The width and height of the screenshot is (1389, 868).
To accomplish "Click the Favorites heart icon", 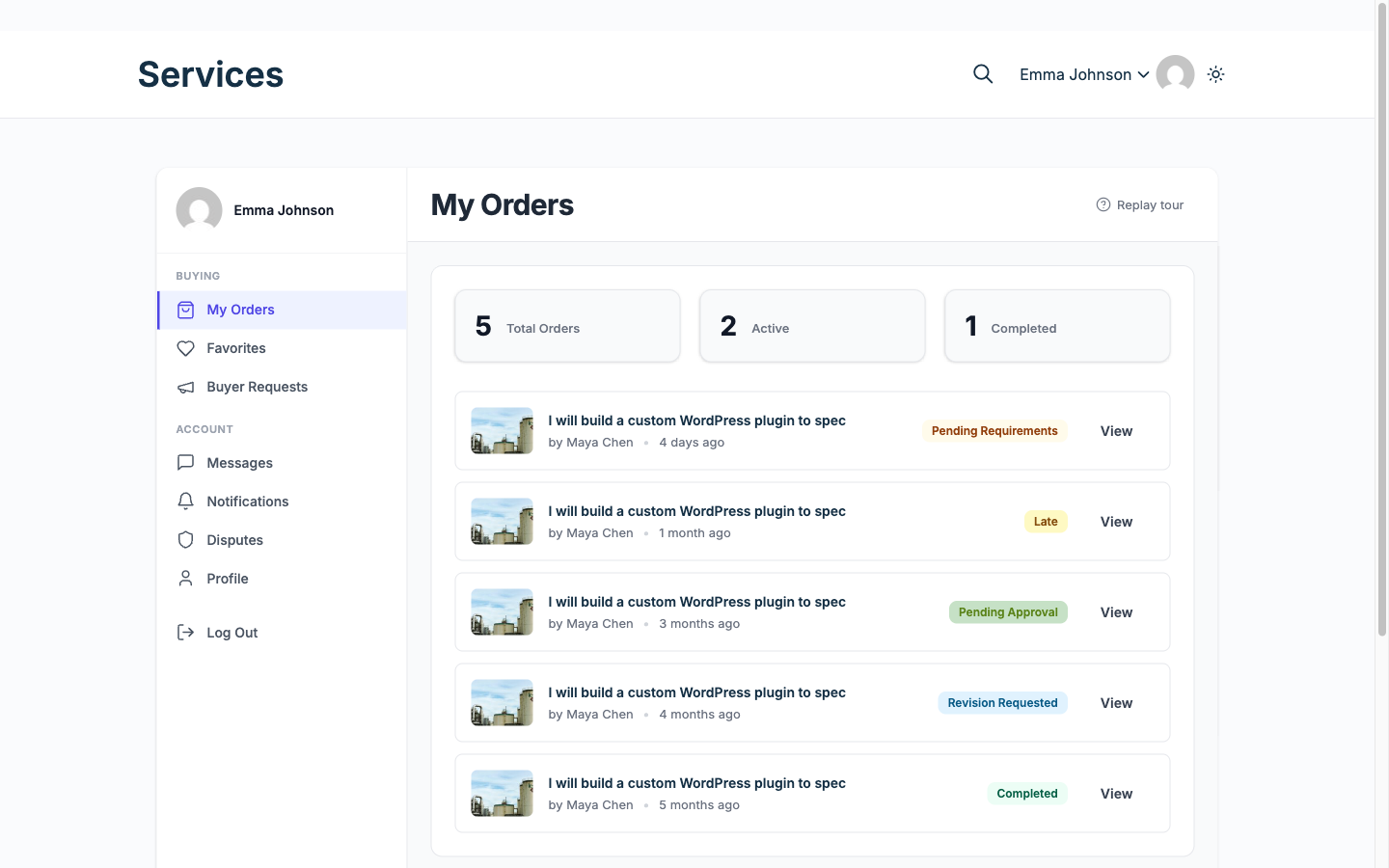I will [x=186, y=348].
